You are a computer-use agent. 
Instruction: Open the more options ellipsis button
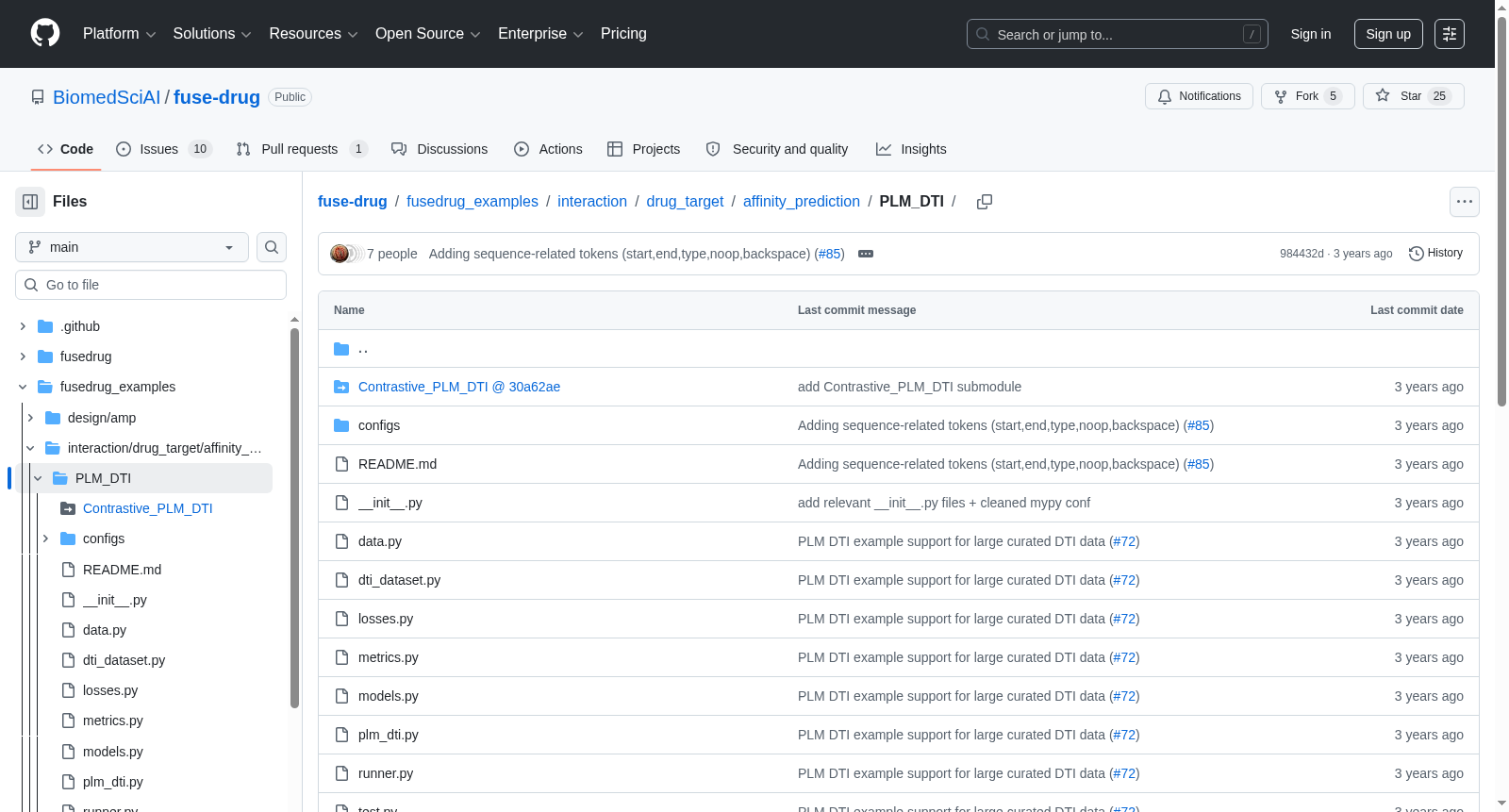coord(1465,202)
